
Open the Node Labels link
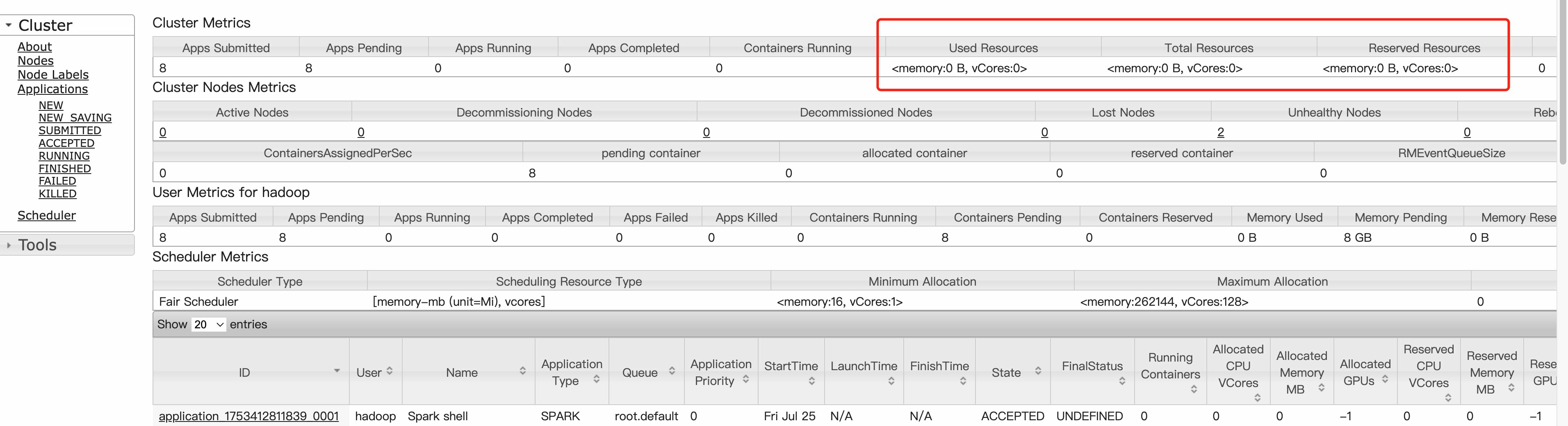click(53, 75)
